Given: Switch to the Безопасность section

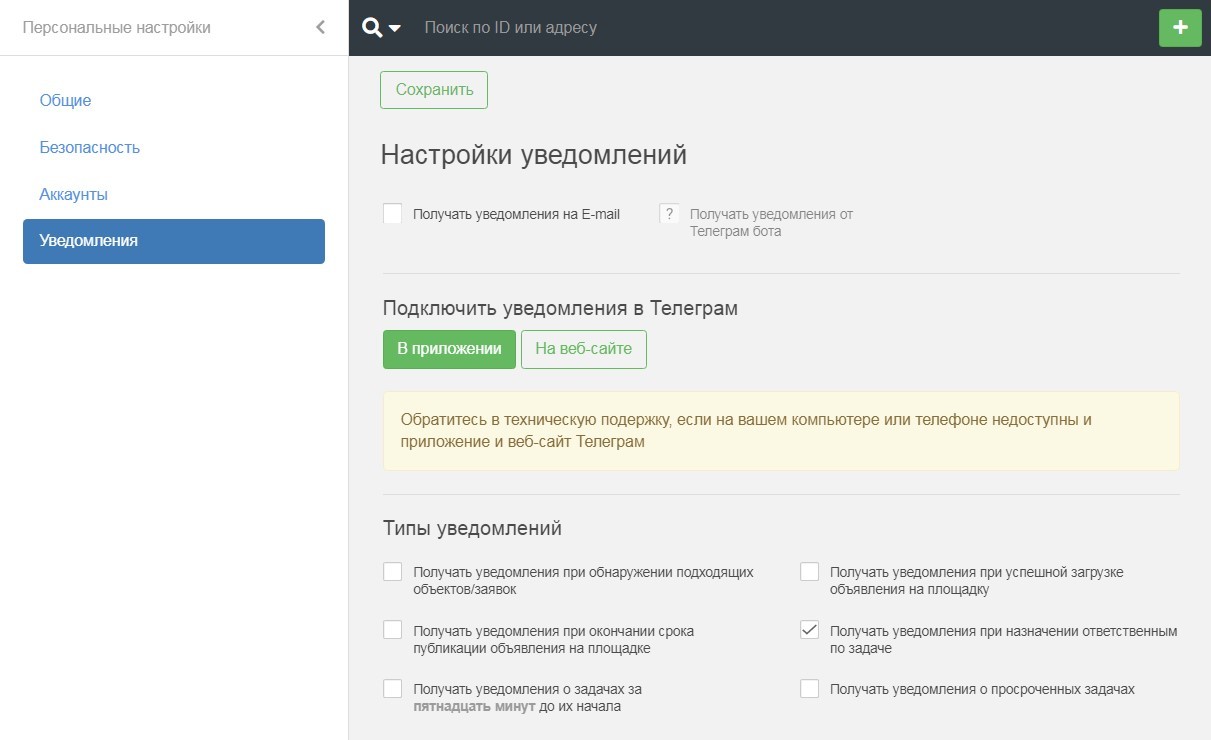Looking at the screenshot, I should [90, 147].
